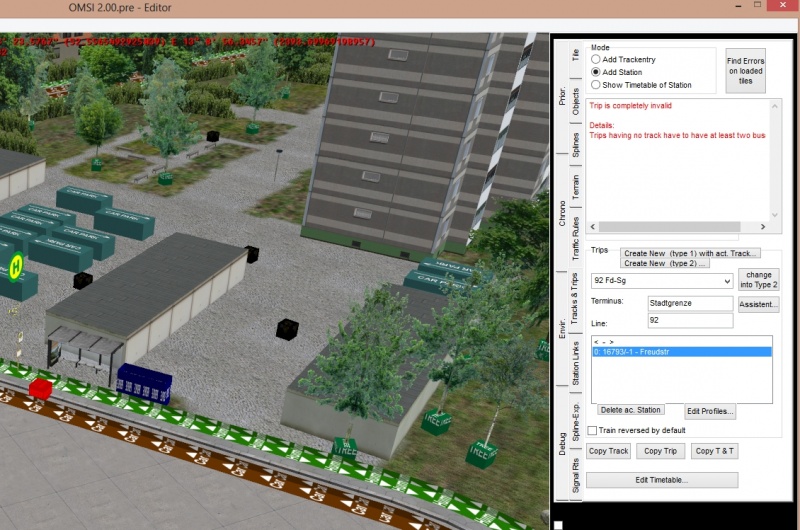Click the blue container object near the road
The width and height of the screenshot is (800, 530).
point(144,381)
